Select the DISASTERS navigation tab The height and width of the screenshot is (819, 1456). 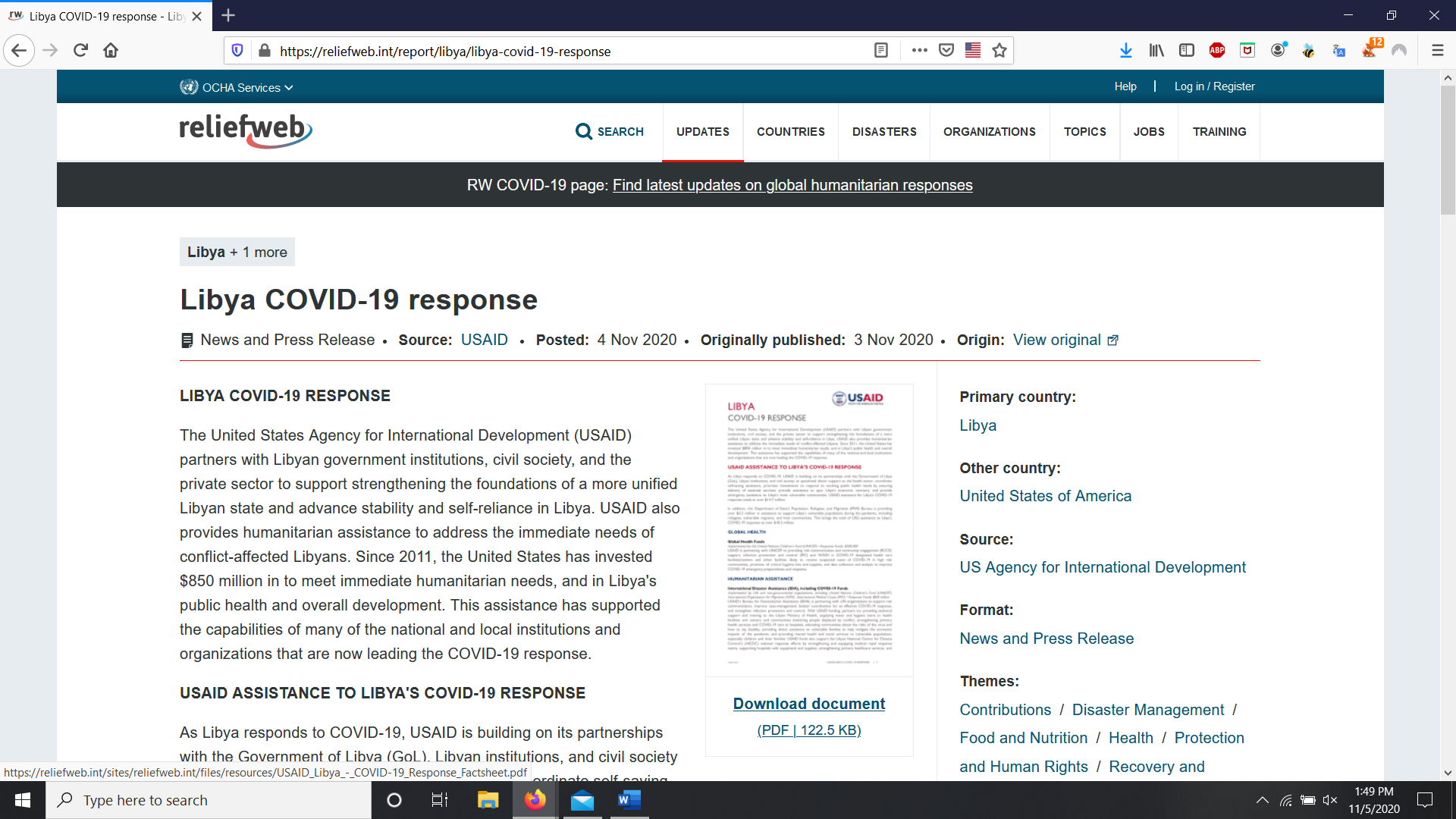pyautogui.click(x=884, y=132)
